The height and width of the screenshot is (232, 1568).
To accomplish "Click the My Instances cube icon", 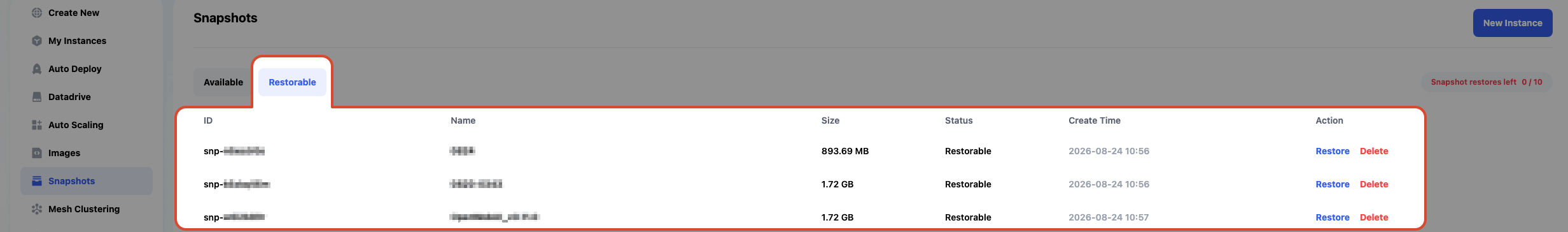I will (x=37, y=41).
